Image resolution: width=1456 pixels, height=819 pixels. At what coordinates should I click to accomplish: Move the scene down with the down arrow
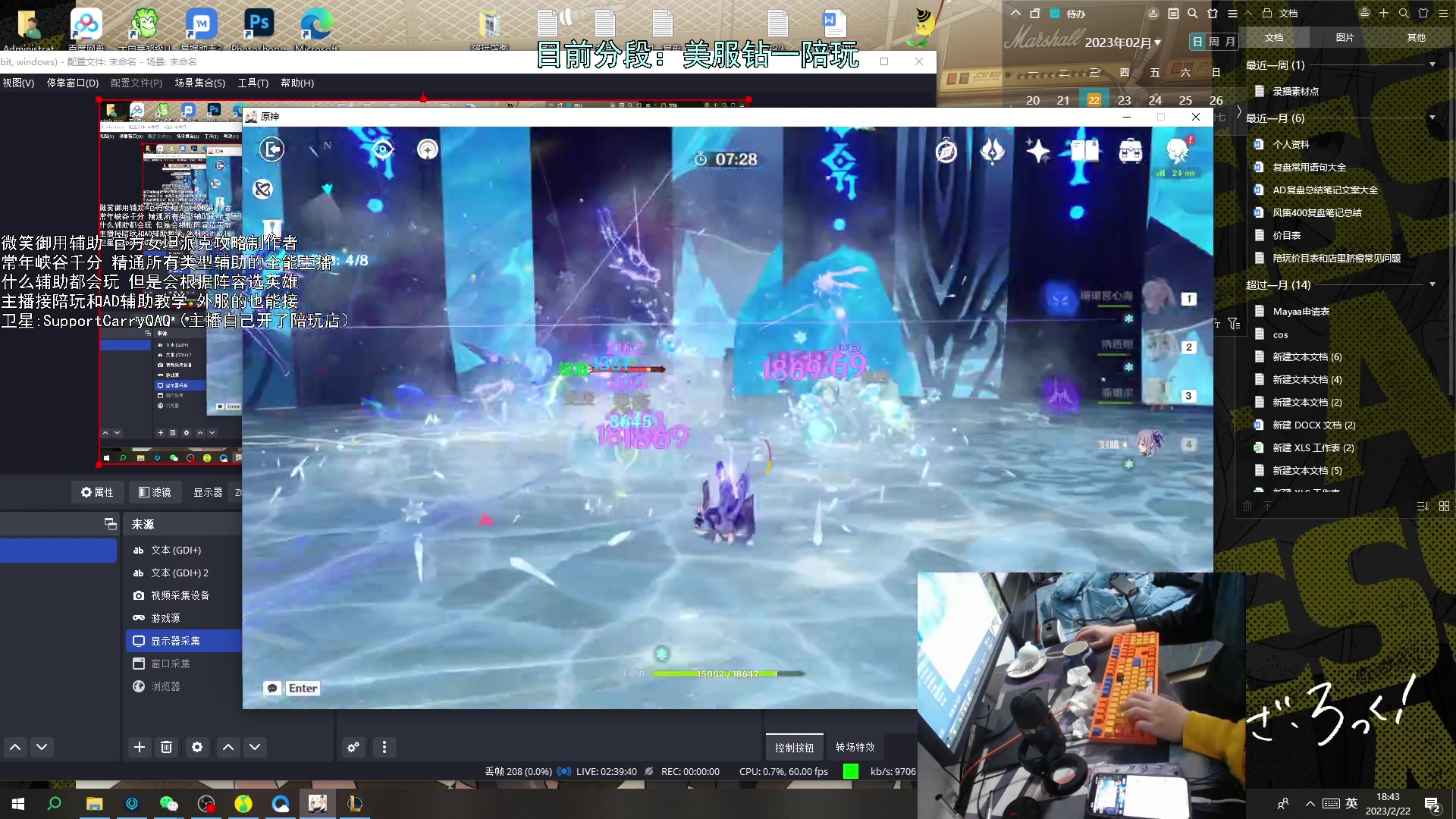(x=42, y=747)
